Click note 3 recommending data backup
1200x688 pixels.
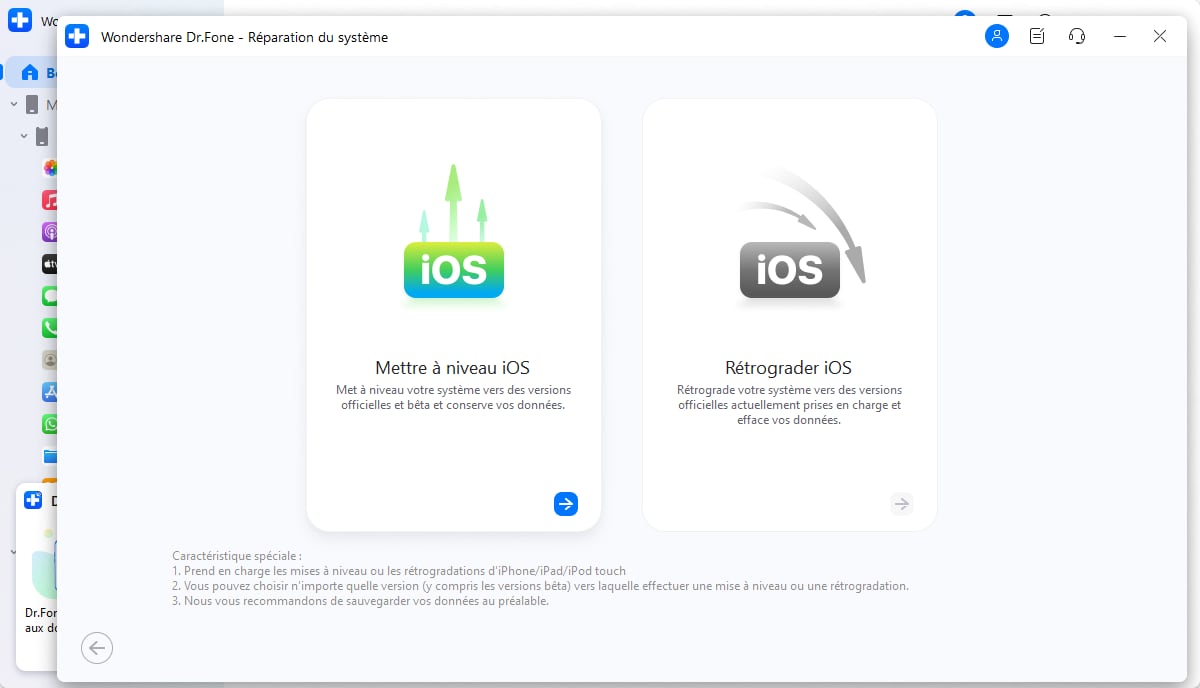click(x=360, y=601)
